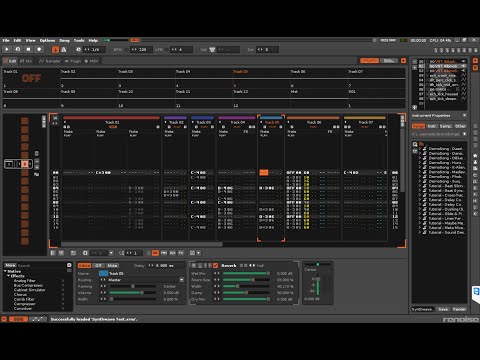
Task: Switch to the Mix tab
Action: [x=26, y=61]
